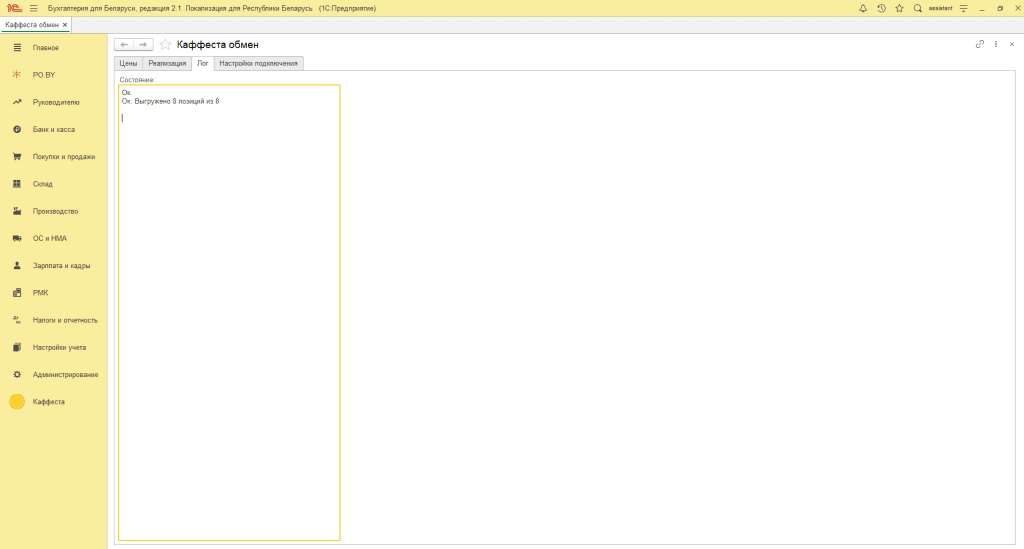Image resolution: width=1024 pixels, height=549 pixels.
Task: Open the 1C main menu hamburger icon
Action: (33, 8)
